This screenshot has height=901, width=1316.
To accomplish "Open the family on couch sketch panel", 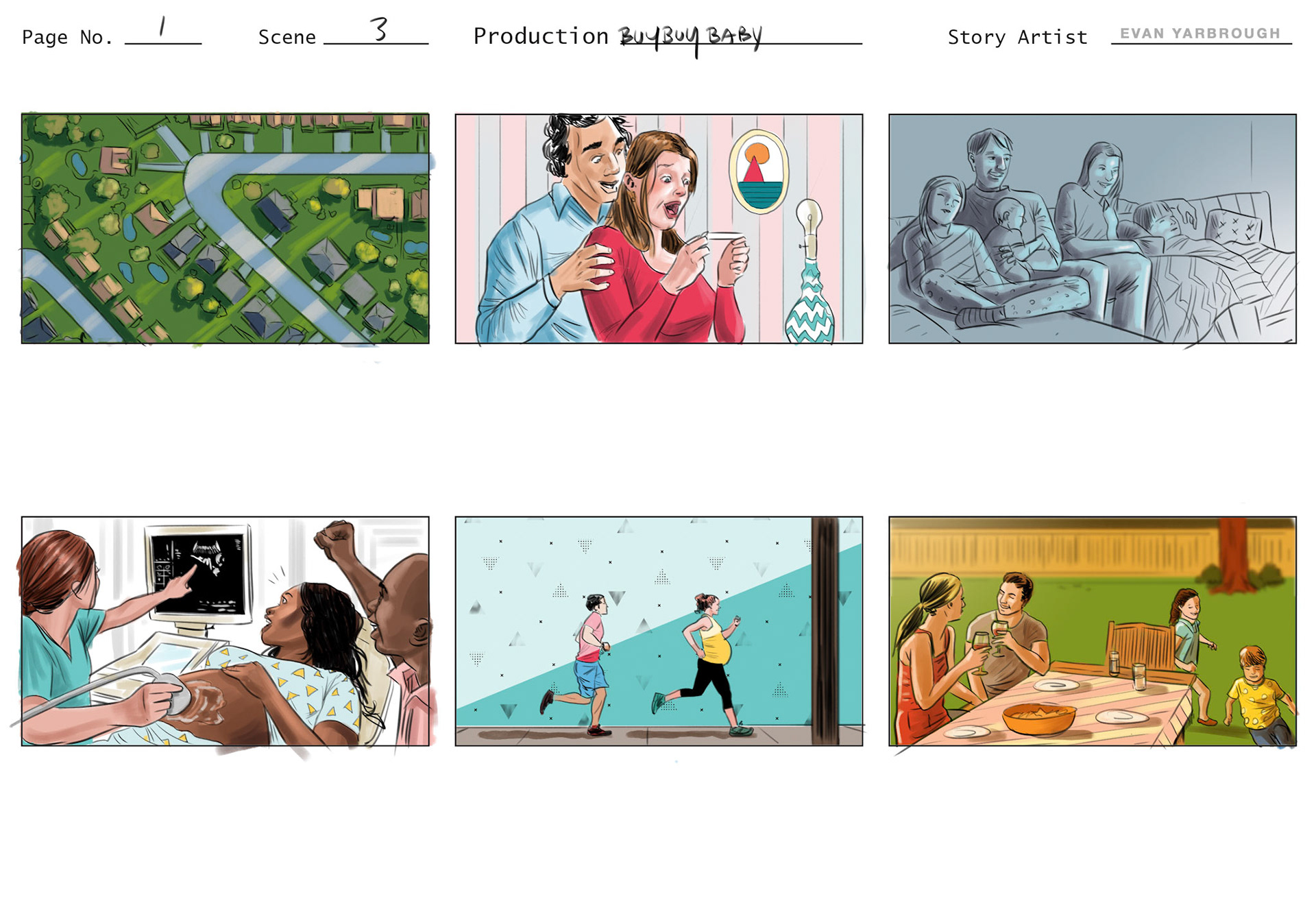I will [x=1093, y=228].
